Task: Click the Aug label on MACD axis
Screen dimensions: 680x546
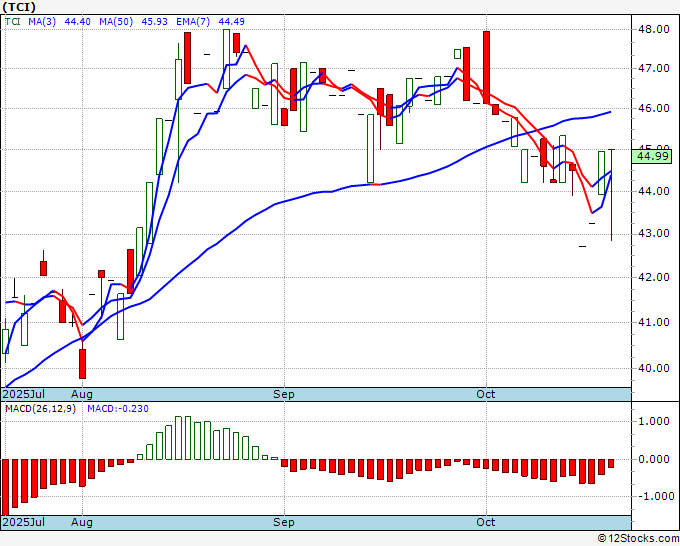Action: point(82,522)
